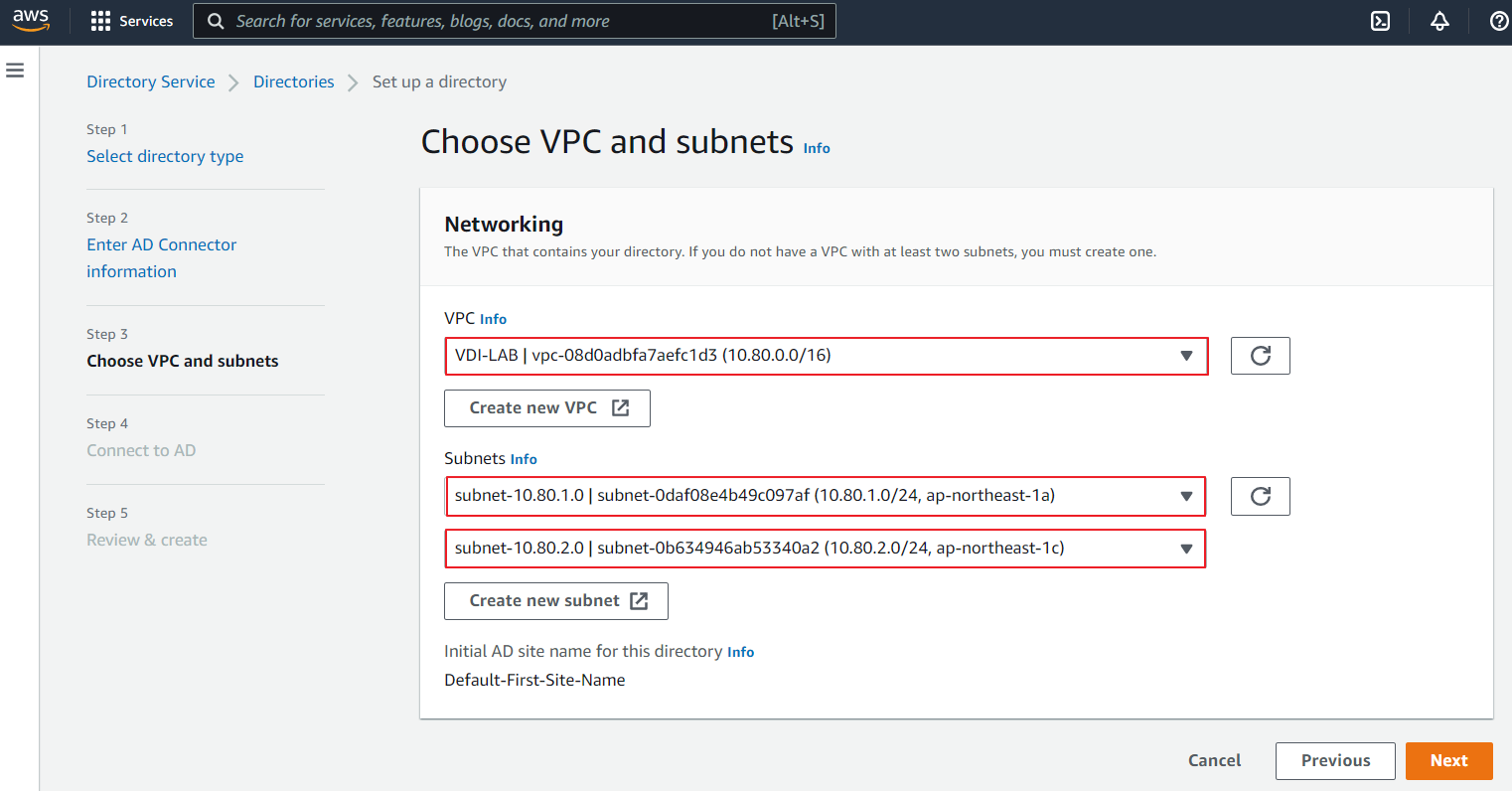Open the notifications bell

click(x=1439, y=21)
